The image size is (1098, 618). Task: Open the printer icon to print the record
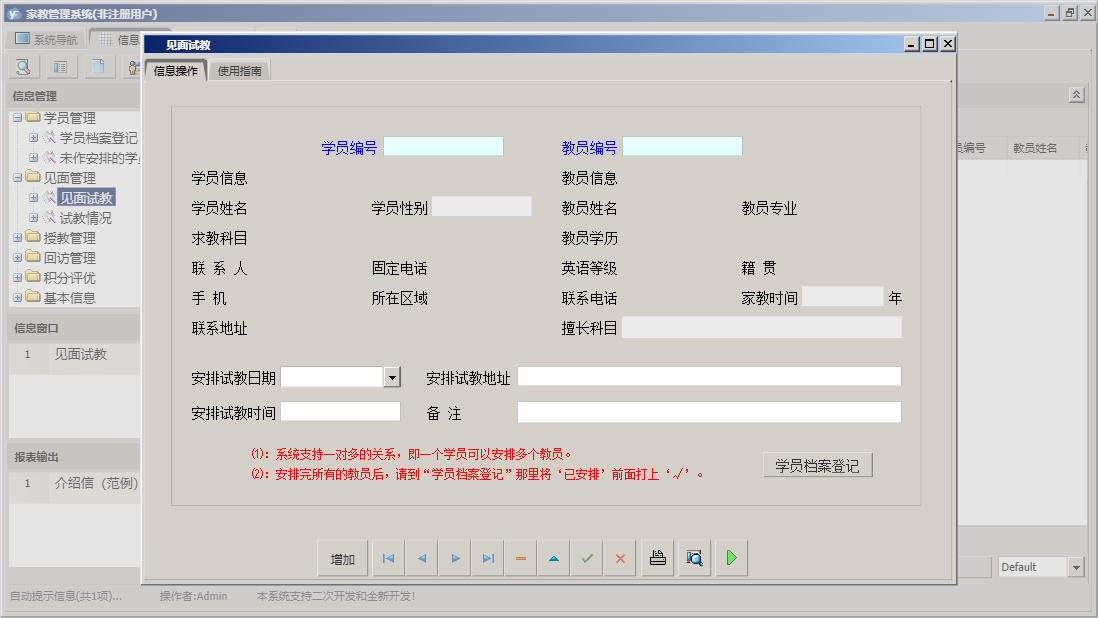657,558
